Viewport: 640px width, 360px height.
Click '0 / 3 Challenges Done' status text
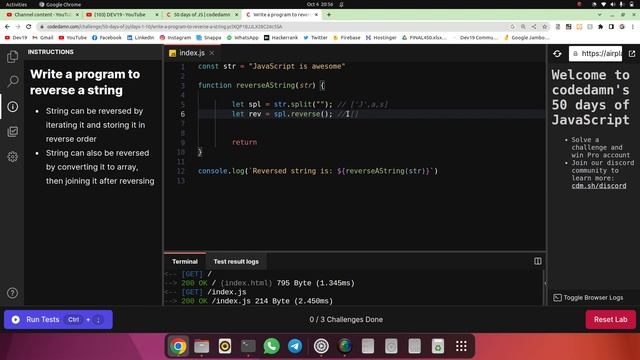346,320
